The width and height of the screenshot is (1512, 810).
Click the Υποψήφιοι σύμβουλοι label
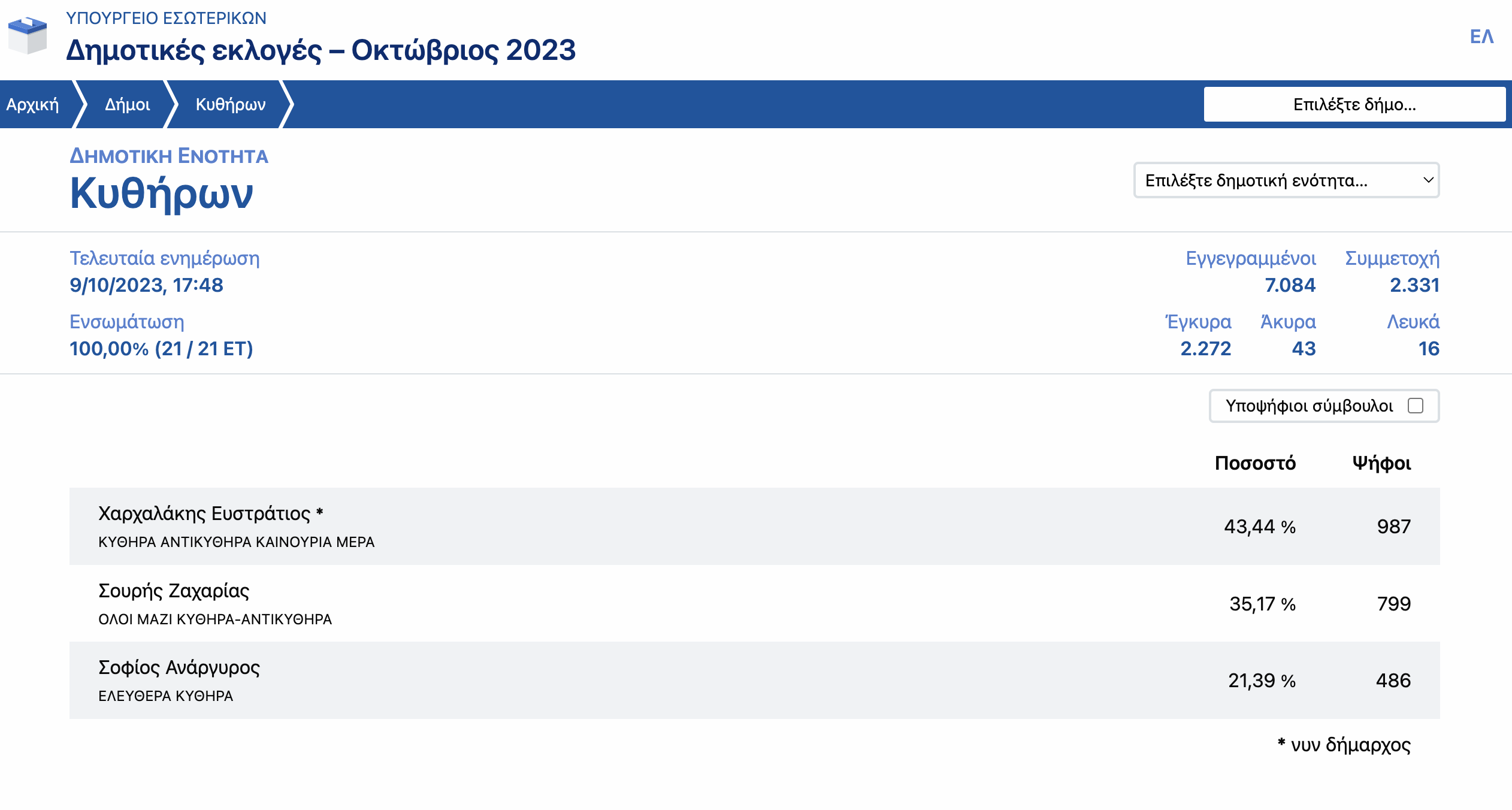click(1309, 406)
